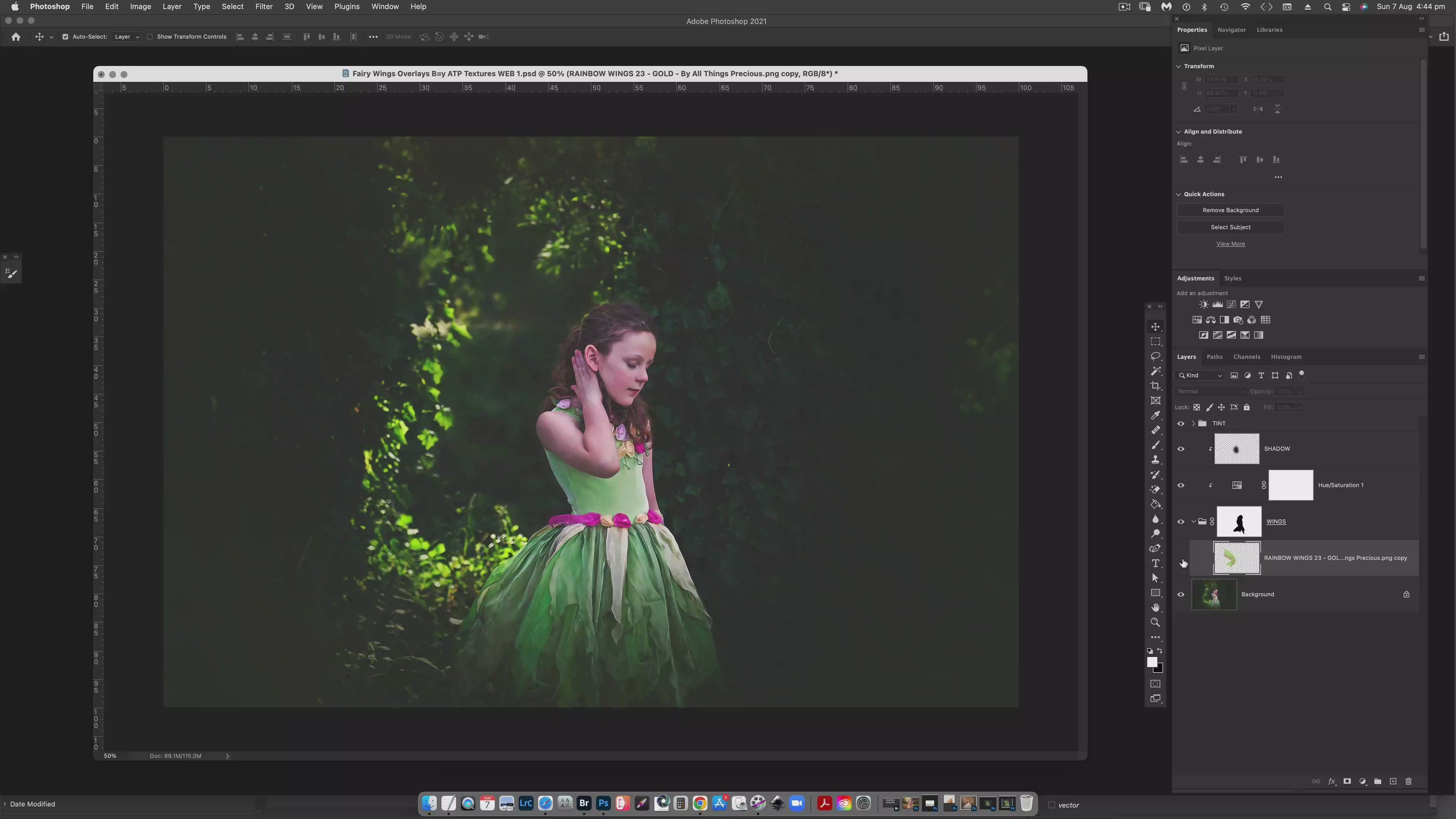Viewport: 1456px width, 819px height.
Task: Select the Zoom tool in toolbar
Action: pos(1155,622)
